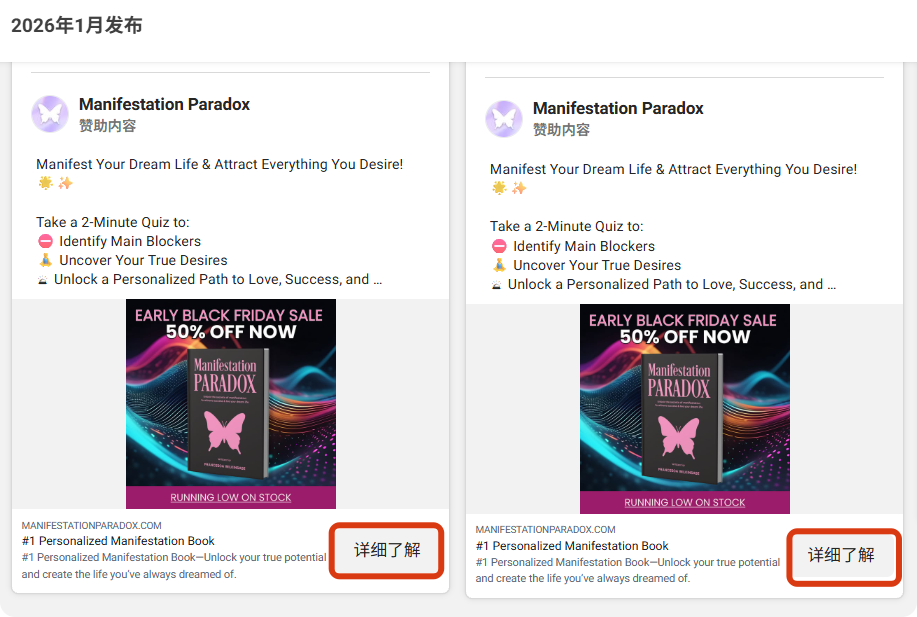Screen dimensions: 917x617
Task: Open Manifestation Paradox page name in right ad
Action: click(618, 108)
